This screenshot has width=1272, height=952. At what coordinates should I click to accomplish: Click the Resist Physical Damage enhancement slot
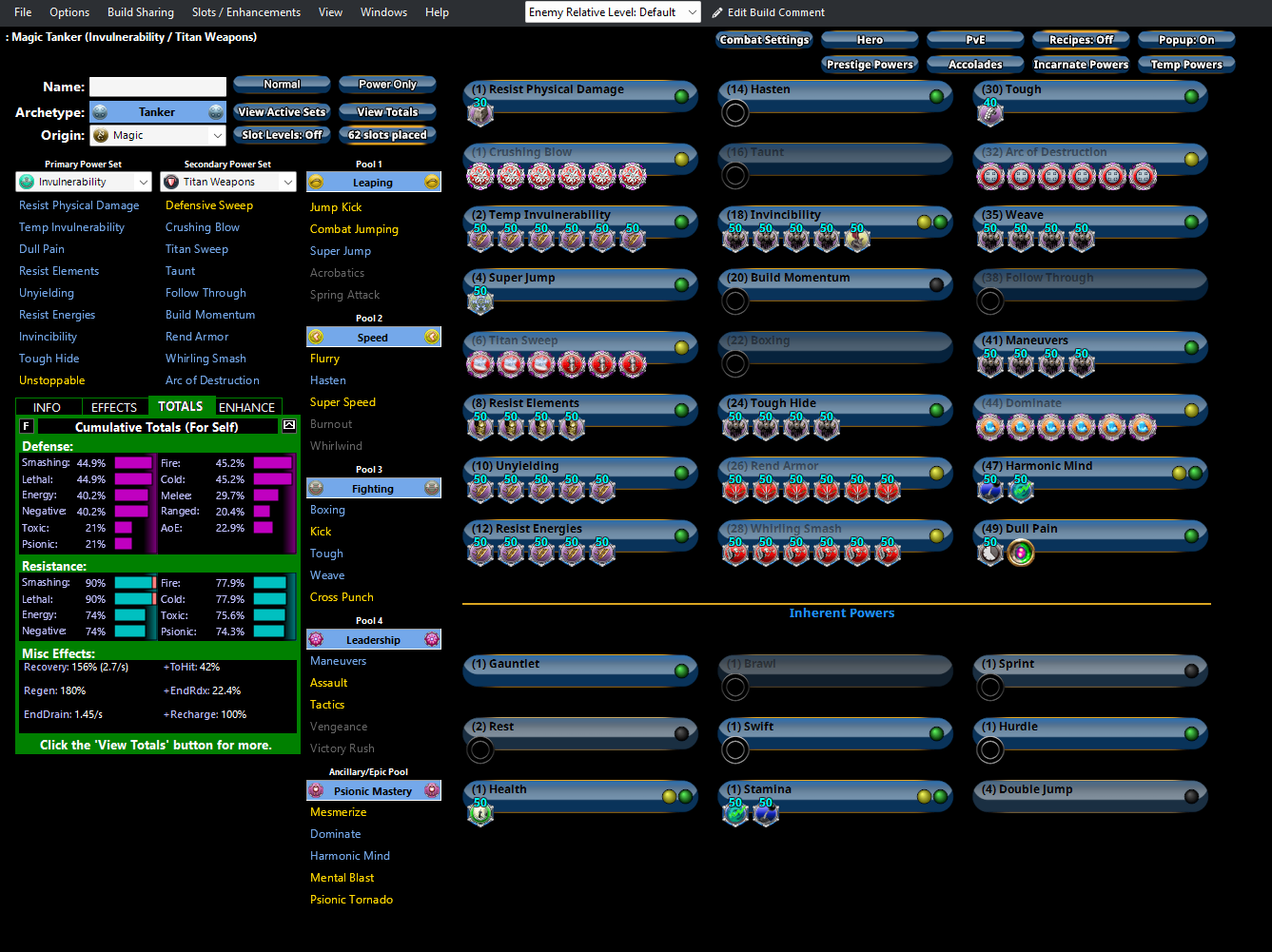tap(480, 113)
